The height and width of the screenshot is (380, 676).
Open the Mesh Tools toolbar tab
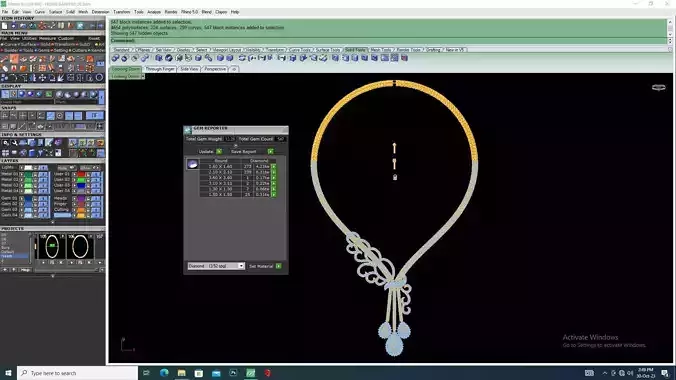coord(381,50)
